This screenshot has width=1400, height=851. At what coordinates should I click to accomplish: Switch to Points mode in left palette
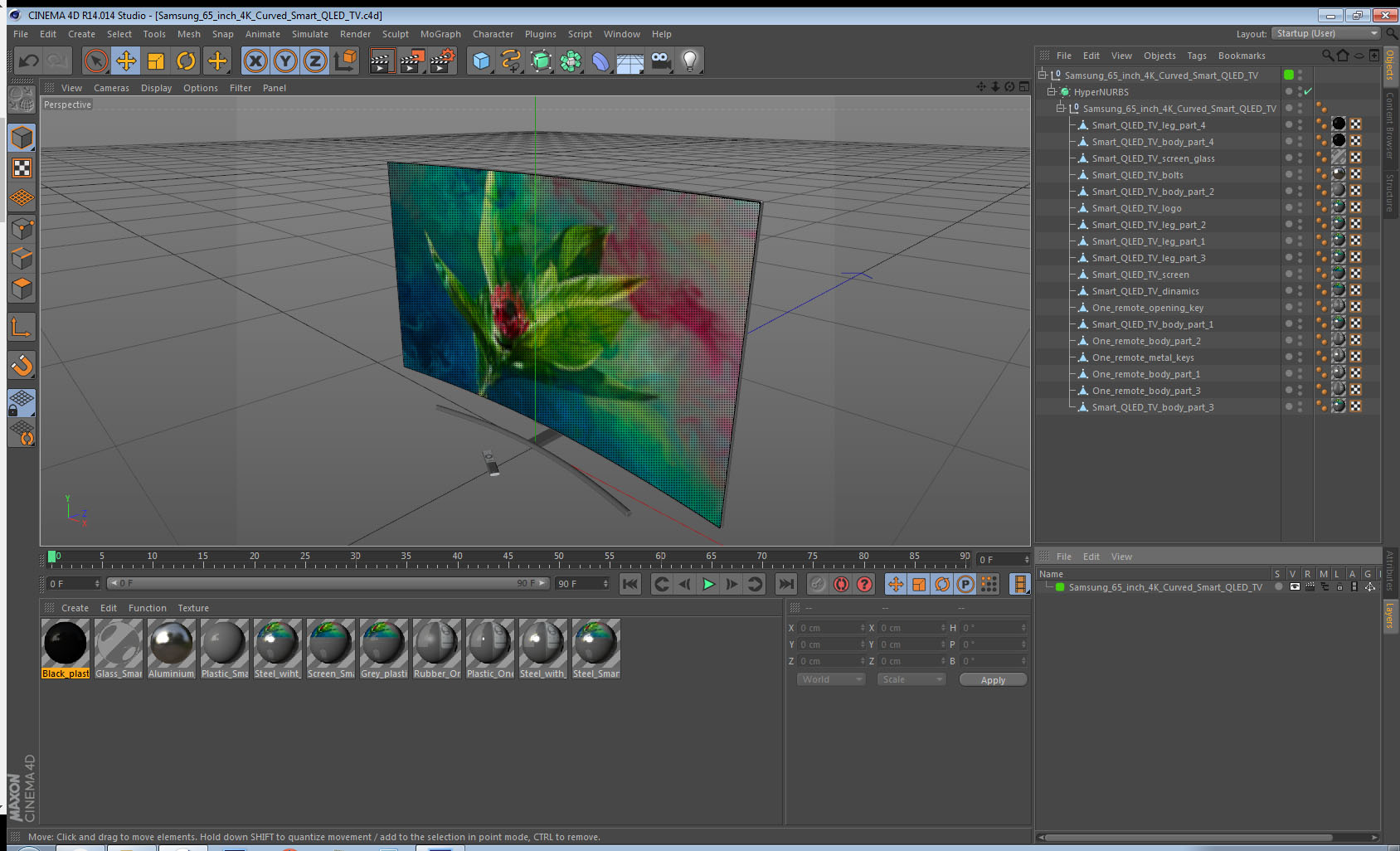point(22,228)
